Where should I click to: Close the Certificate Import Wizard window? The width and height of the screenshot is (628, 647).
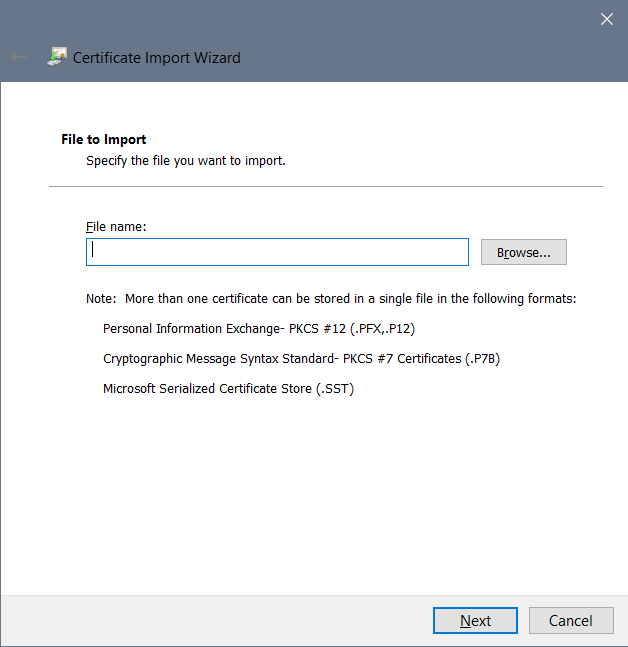tap(607, 19)
